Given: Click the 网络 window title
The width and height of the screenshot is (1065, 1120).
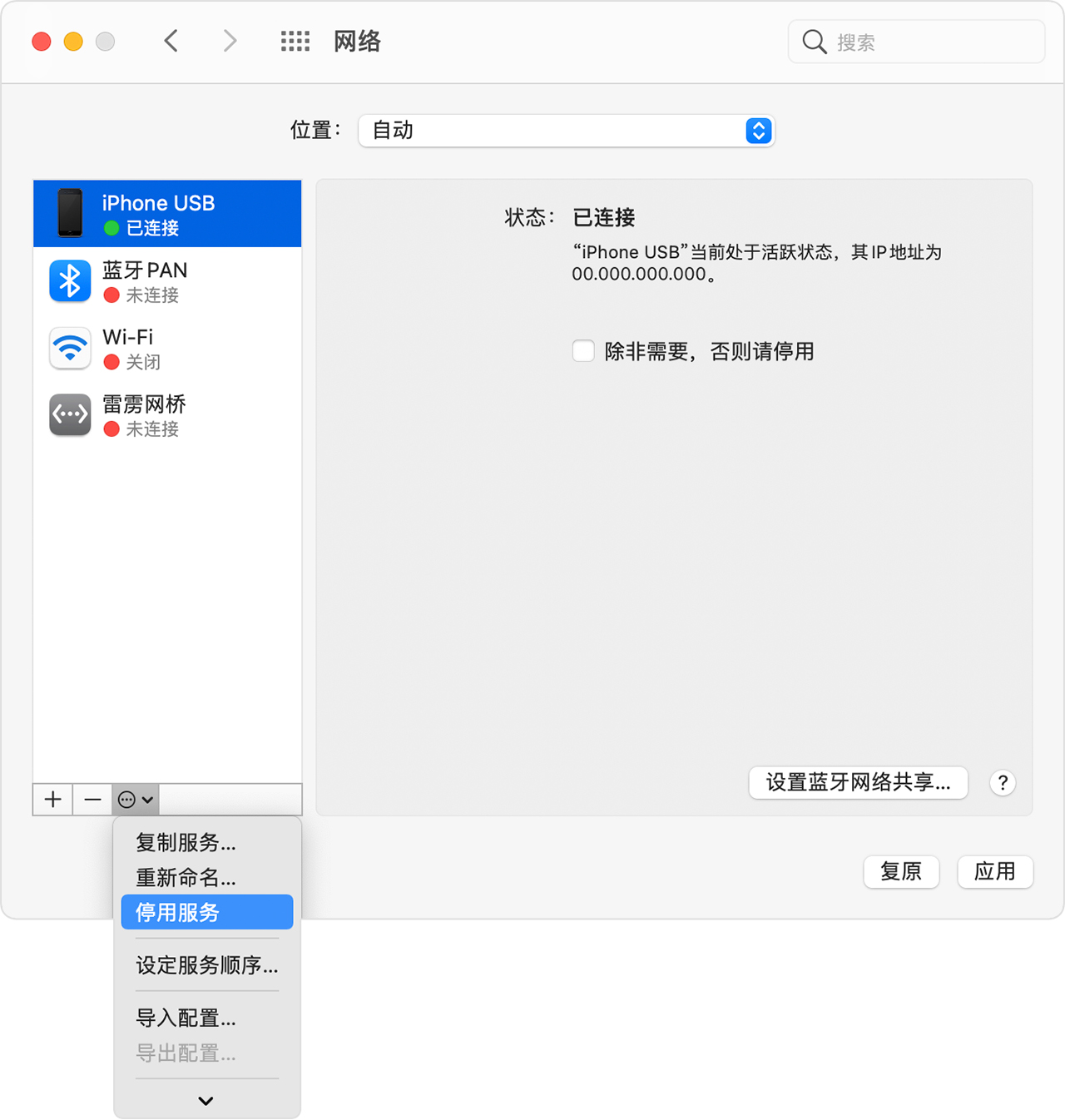Looking at the screenshot, I should click(x=357, y=41).
